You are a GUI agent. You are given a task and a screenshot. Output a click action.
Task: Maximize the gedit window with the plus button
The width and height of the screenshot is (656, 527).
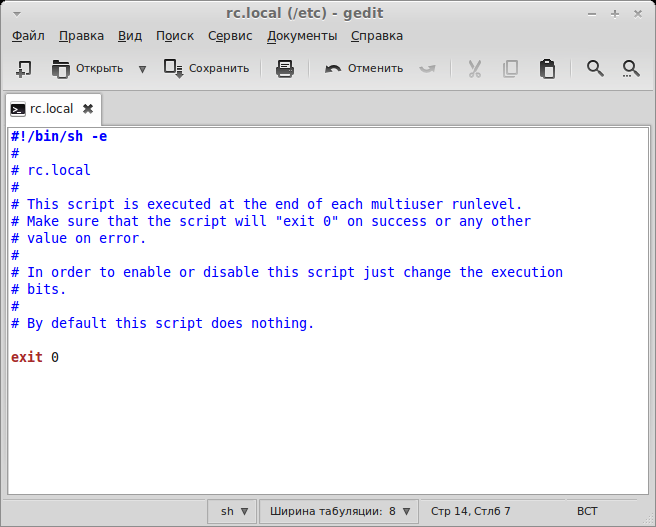[x=615, y=14]
